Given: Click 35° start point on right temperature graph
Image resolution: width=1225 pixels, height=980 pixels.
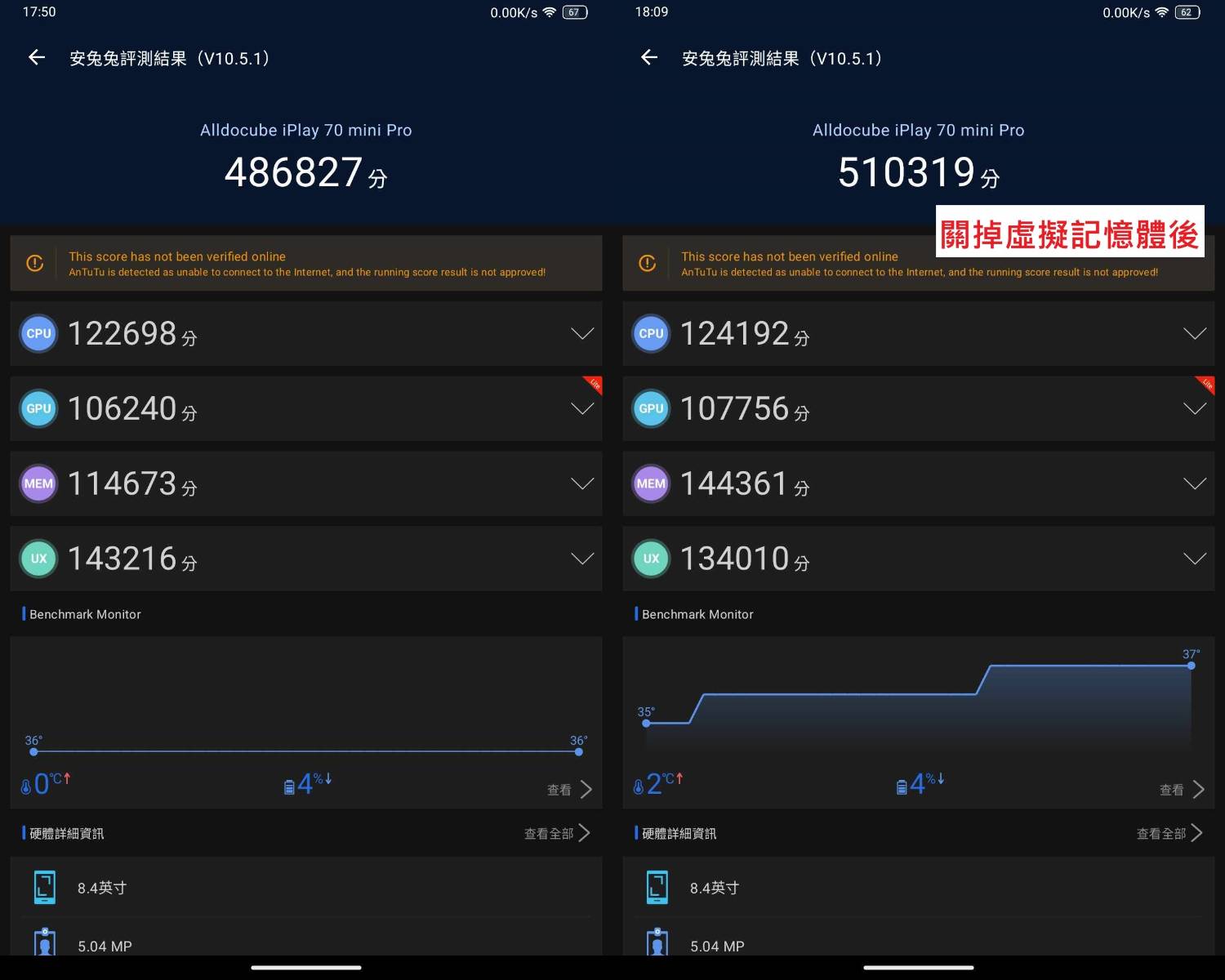Looking at the screenshot, I should pyautogui.click(x=646, y=723).
